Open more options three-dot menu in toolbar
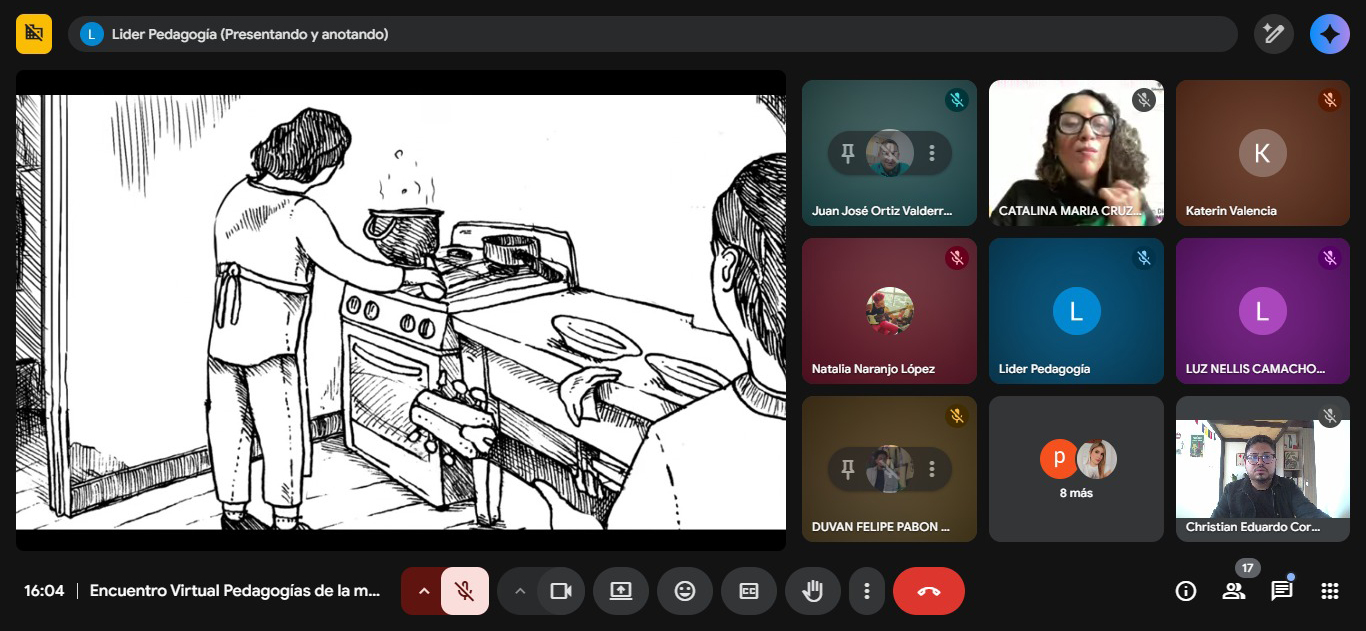This screenshot has height=631, width=1366. pyautogui.click(x=867, y=591)
